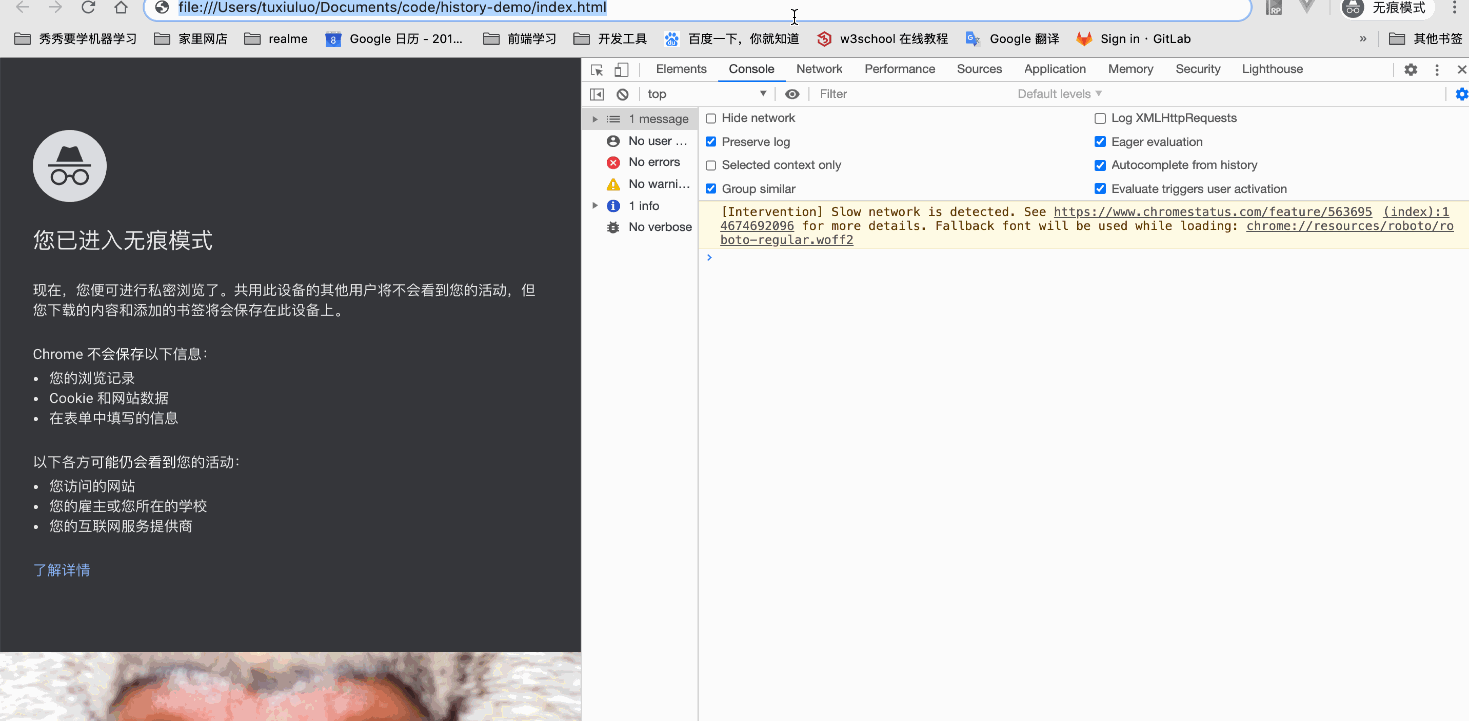Screen dimensions: 1469x721
Task: Open the Default levels dropdown
Action: point(1058,93)
